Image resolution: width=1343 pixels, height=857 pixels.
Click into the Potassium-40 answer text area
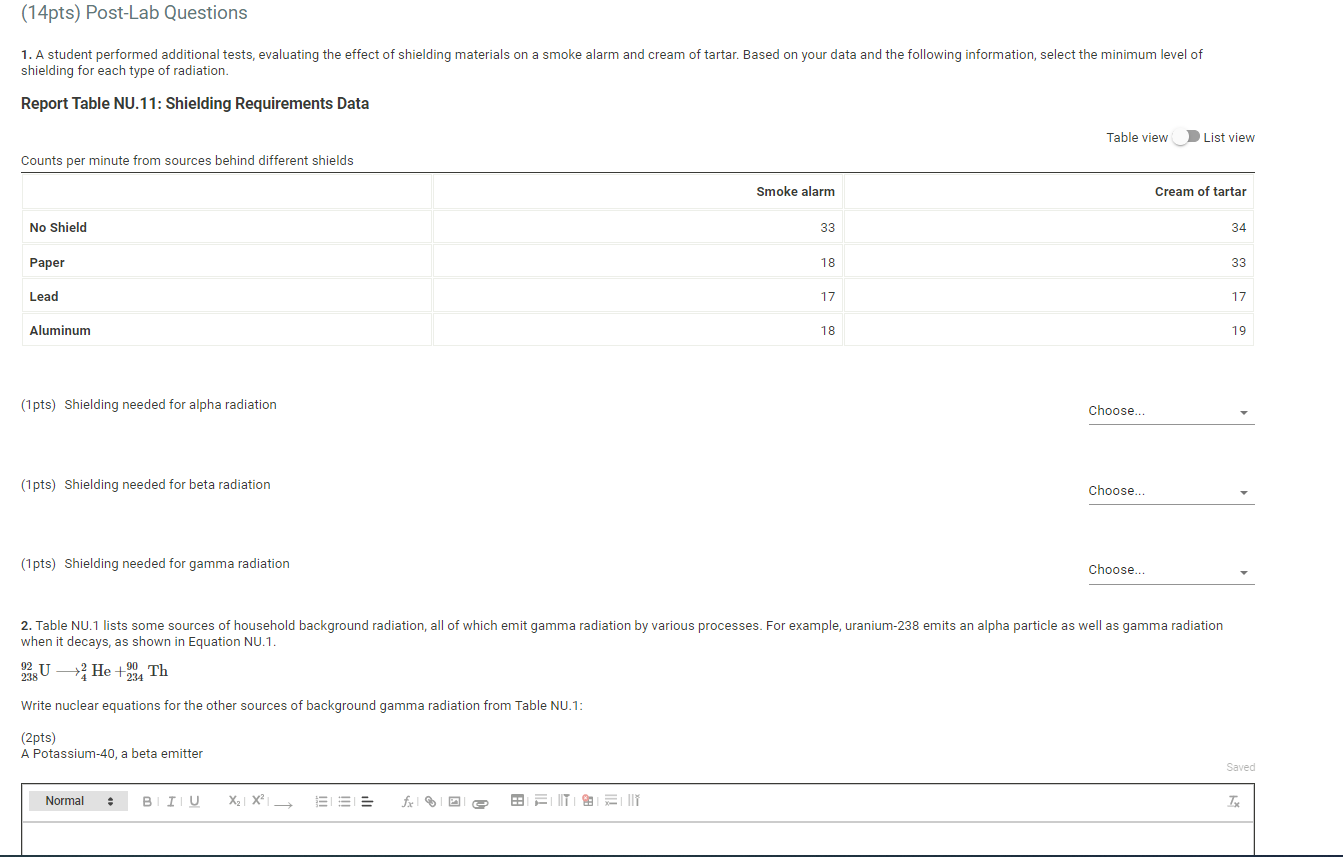tap(637, 839)
